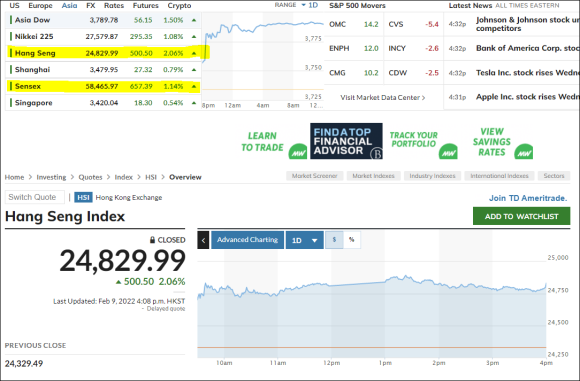Open the US markets tab

point(14,6)
